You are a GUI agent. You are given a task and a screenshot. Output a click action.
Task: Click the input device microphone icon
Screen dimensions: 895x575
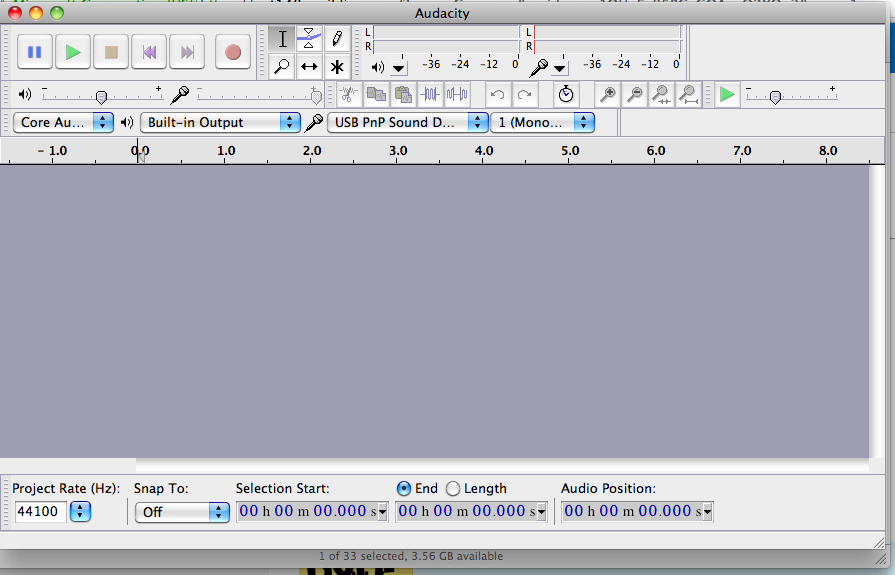313,122
